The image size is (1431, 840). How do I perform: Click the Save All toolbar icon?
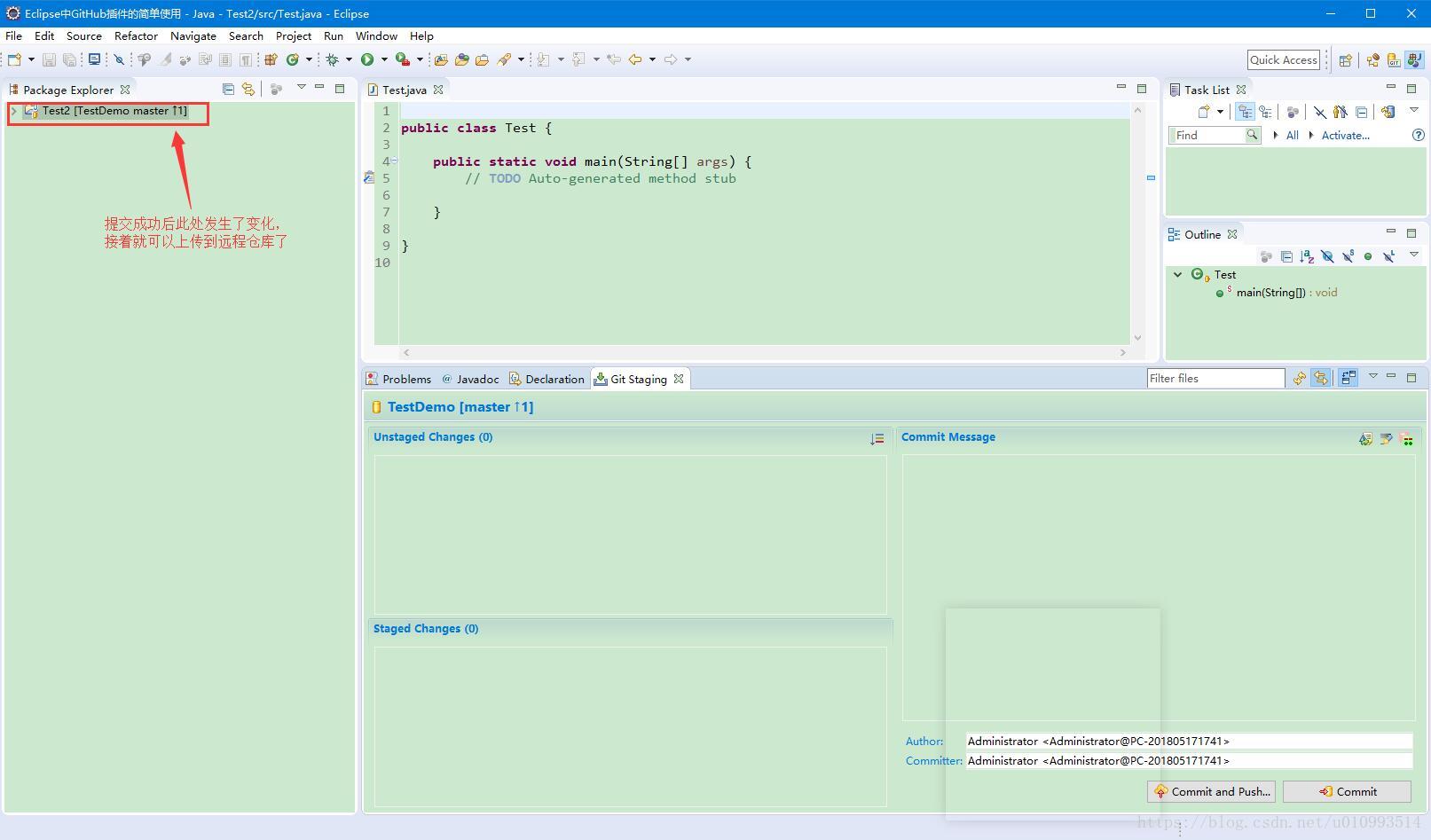tap(69, 59)
